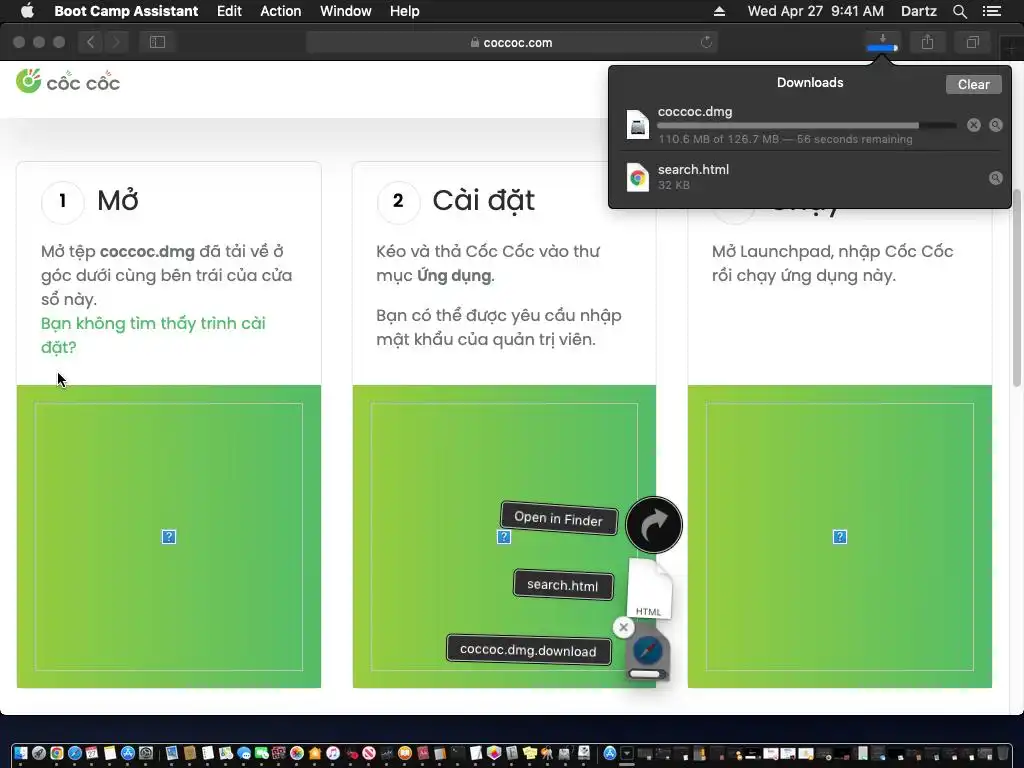Click the 'coccoc.dmg' file name in Downloads

[695, 112]
